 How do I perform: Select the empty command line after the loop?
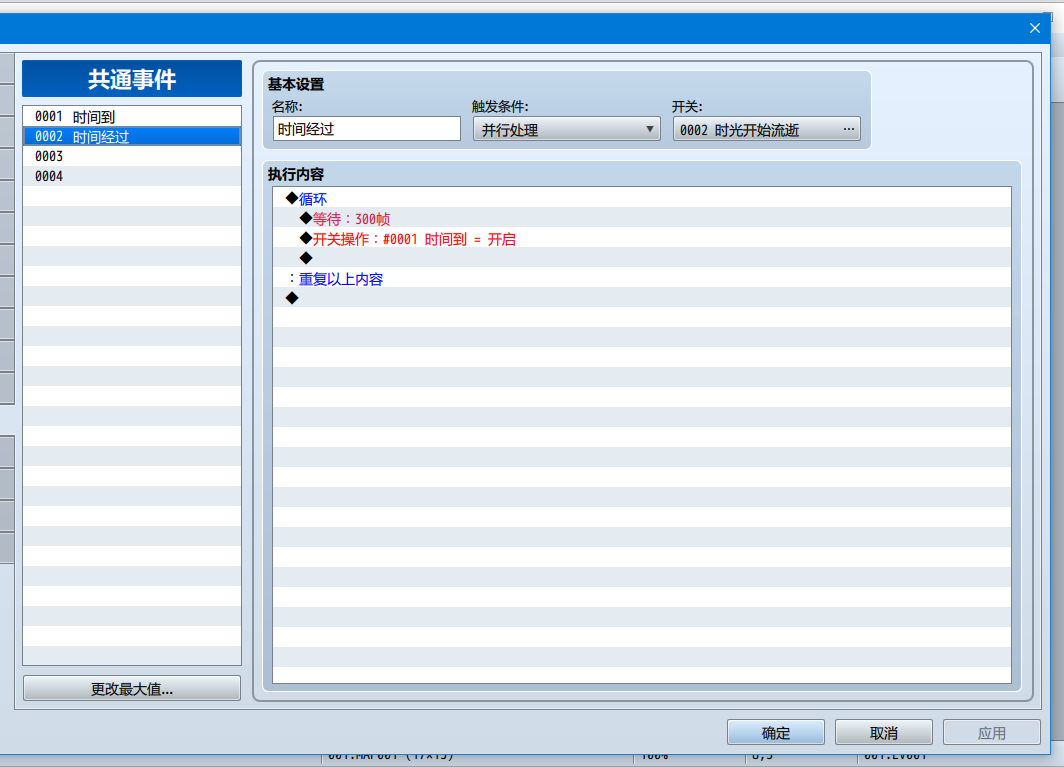pyautogui.click(x=641, y=299)
